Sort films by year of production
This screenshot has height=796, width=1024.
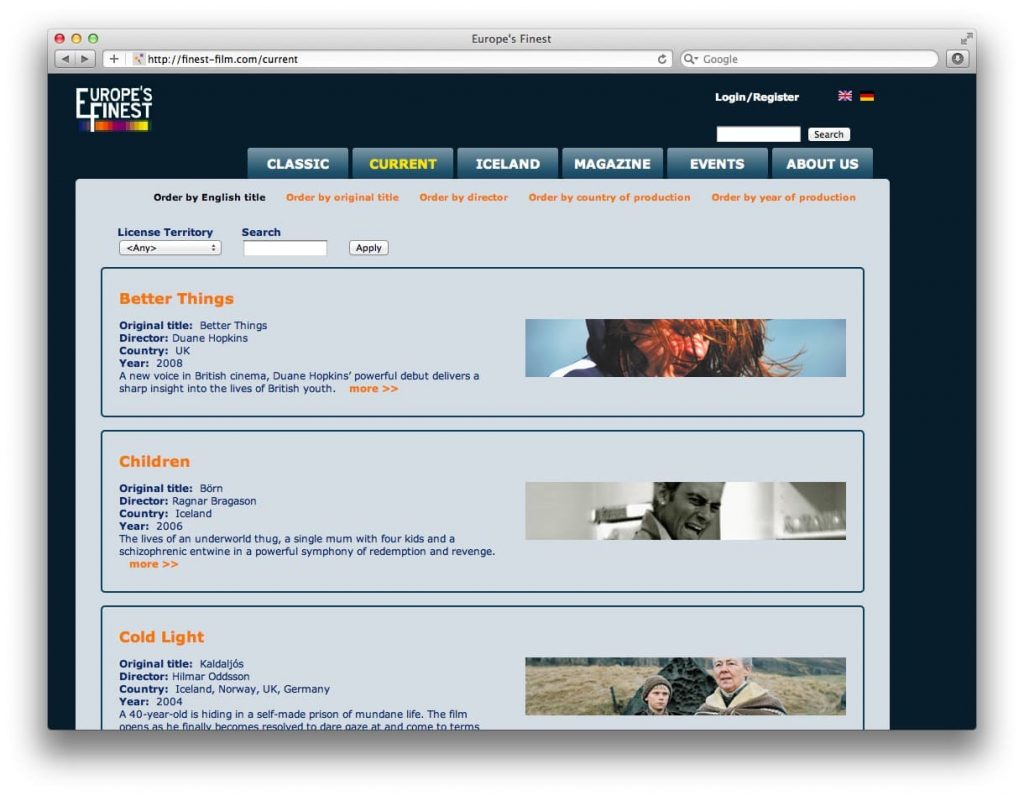pos(784,197)
